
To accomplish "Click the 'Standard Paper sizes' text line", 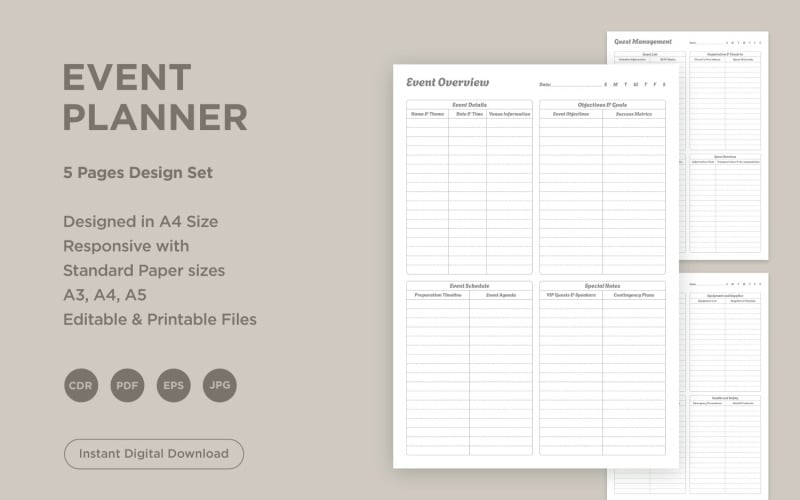I will 144,270.
